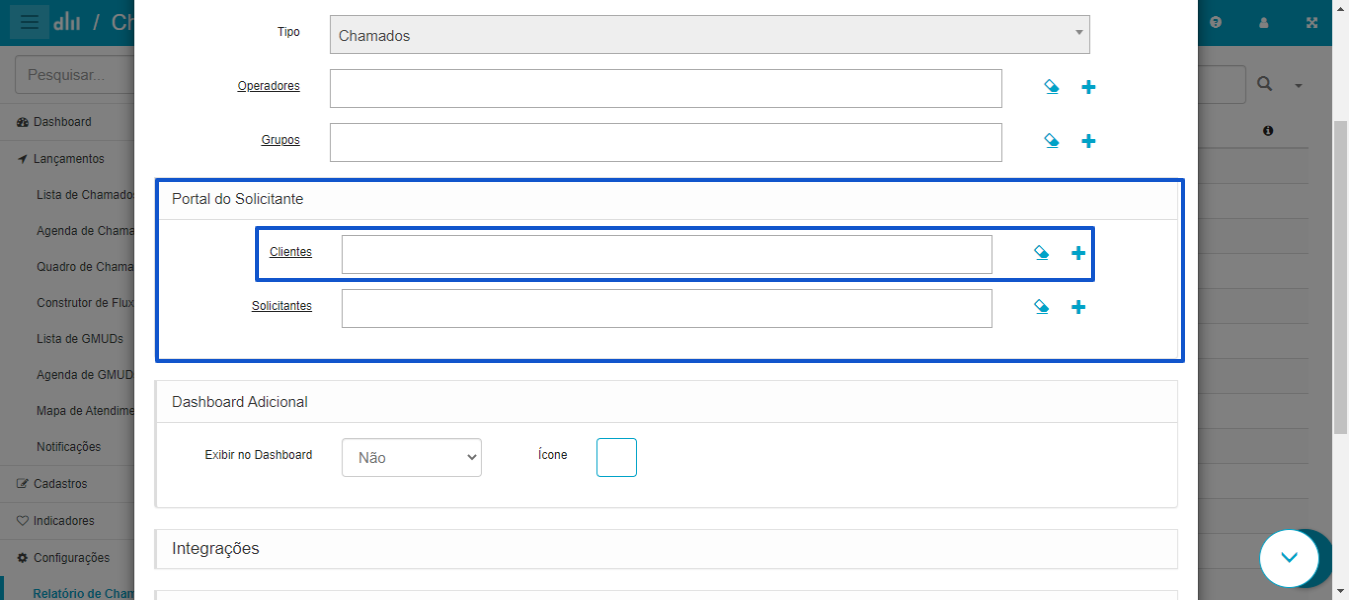
Task: Add an operator with Operadores plus icon
Action: tap(1089, 87)
